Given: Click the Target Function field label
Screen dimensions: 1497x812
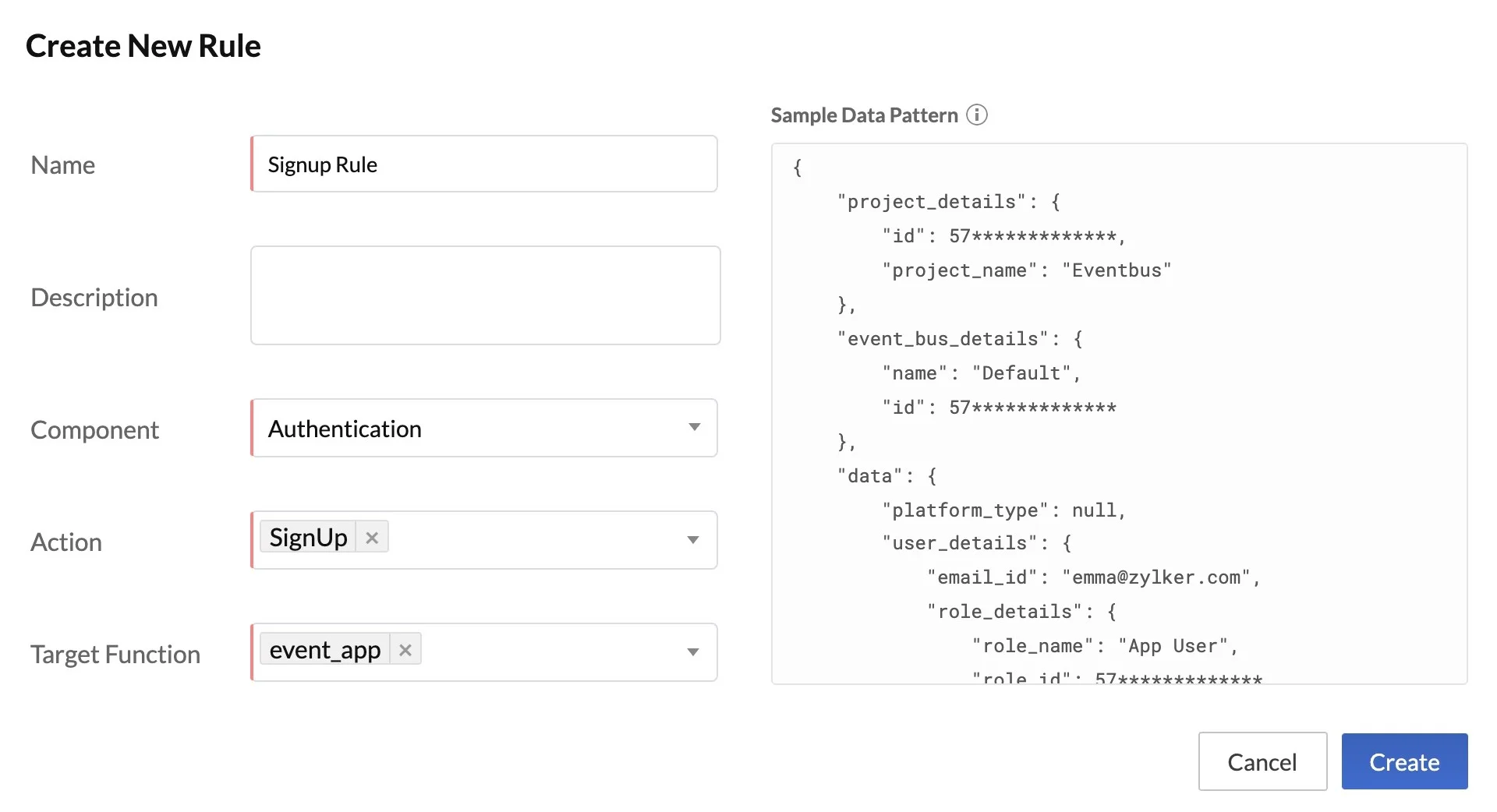Looking at the screenshot, I should tap(115, 654).
